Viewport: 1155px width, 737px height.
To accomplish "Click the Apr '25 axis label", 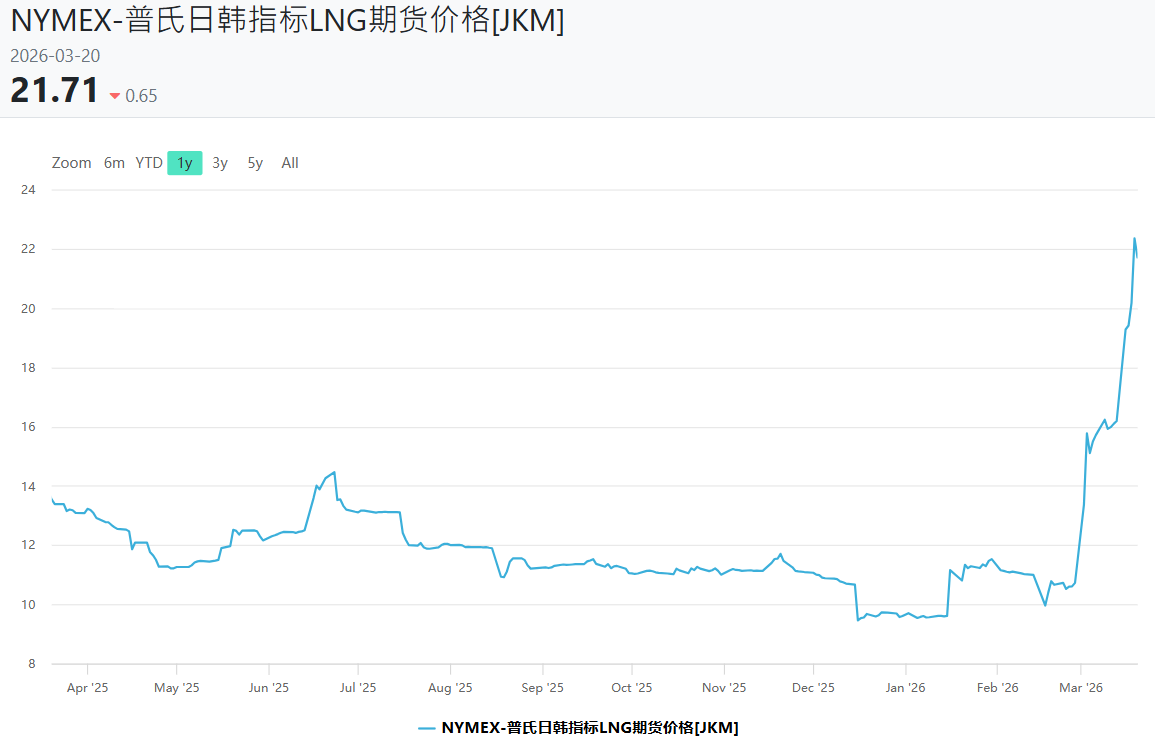I will (x=87, y=687).
